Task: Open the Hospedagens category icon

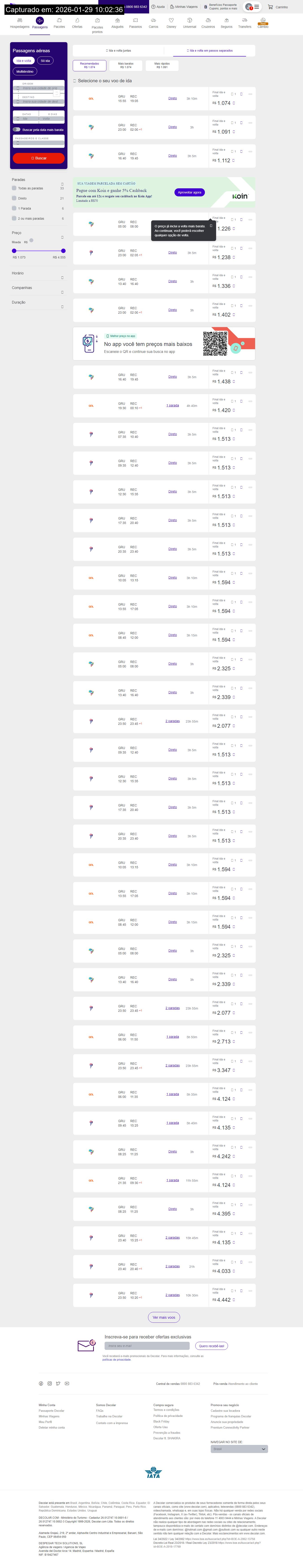Action: click(19, 21)
